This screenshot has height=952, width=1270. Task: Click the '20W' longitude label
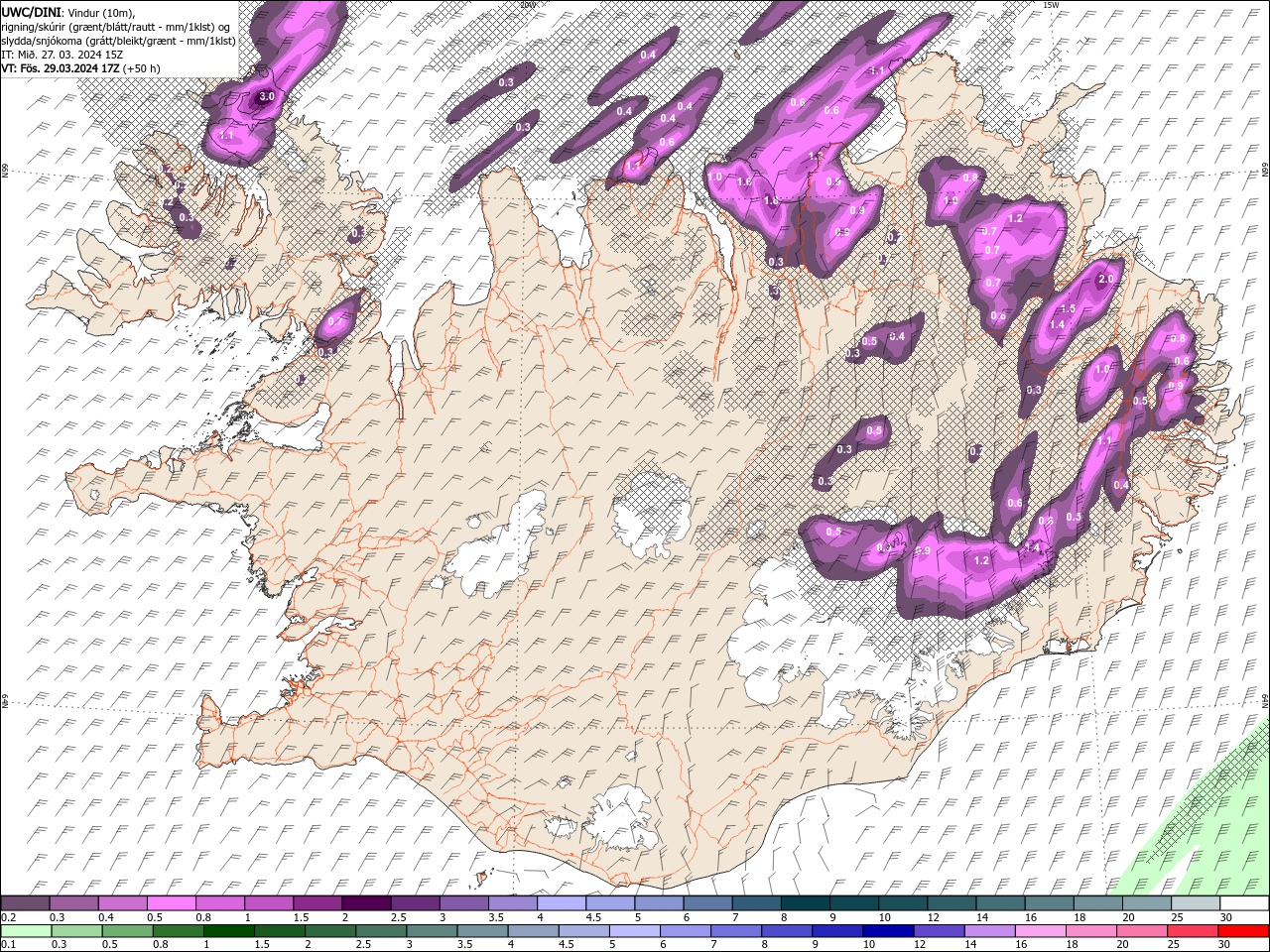(x=527, y=5)
